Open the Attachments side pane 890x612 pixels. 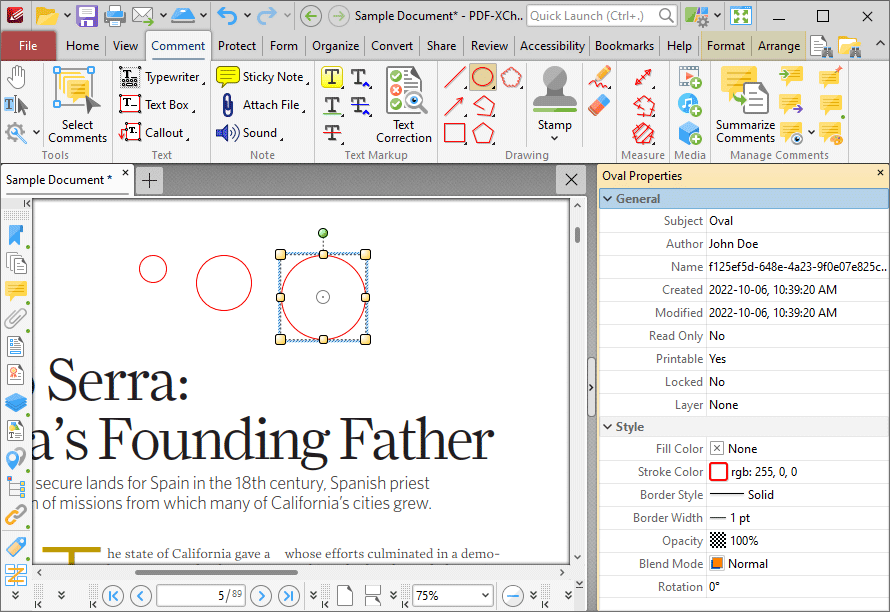coord(16,318)
